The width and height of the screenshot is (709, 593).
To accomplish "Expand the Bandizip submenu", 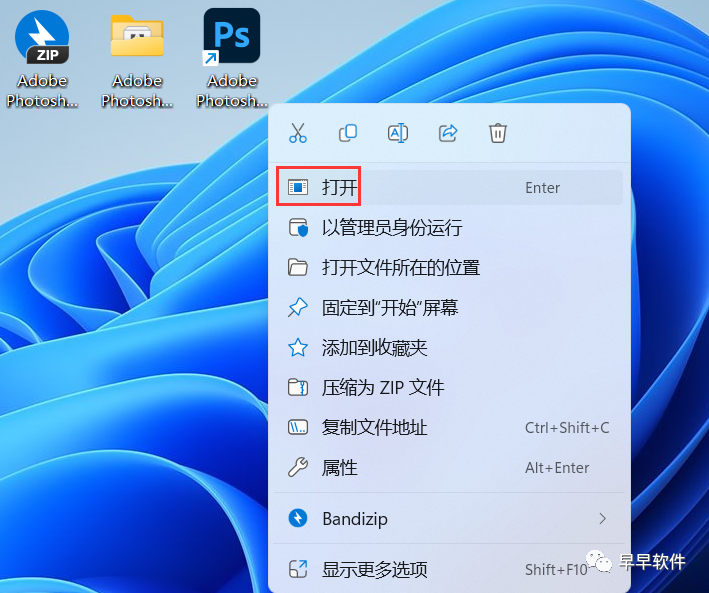I will pos(449,518).
